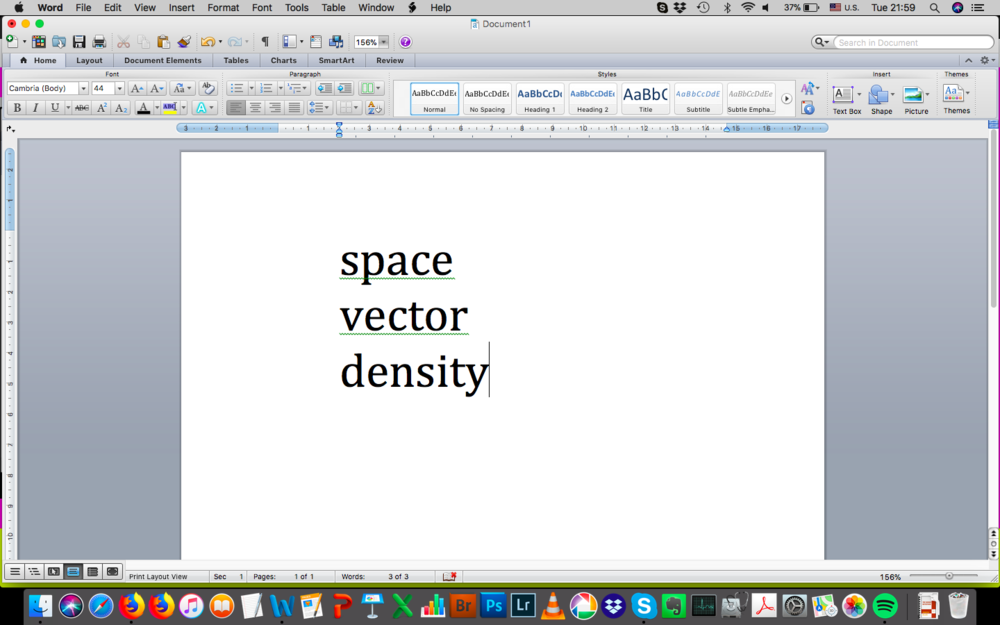Toggle show paragraph marks
This screenshot has width=1000, height=625.
coord(265,42)
